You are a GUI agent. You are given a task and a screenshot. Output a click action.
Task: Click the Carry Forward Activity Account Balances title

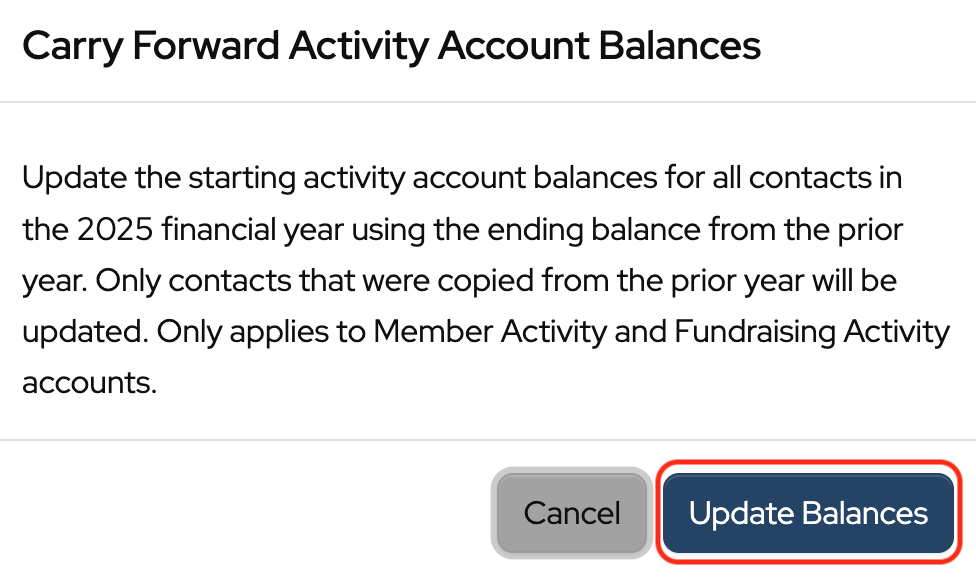click(391, 46)
